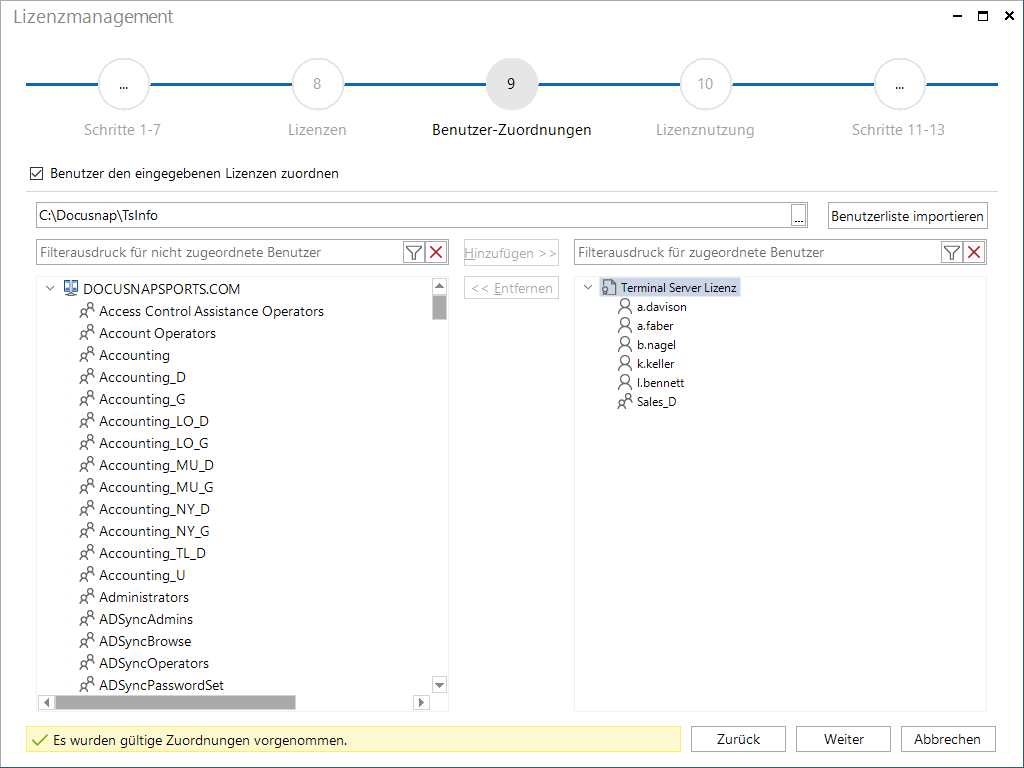Click group icon next to Account Operators
Viewport: 1024px width, 768px height.
point(87,332)
